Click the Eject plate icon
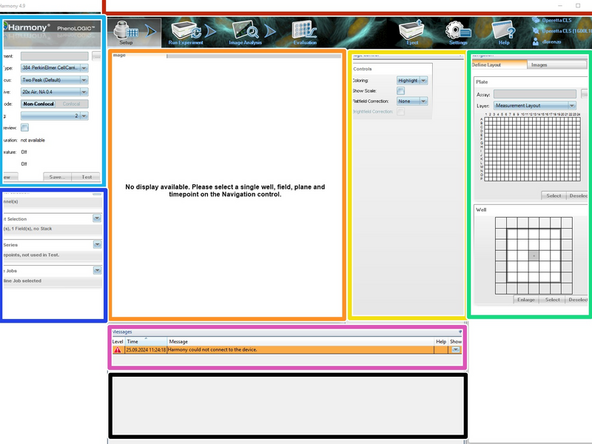The width and height of the screenshot is (592, 444). coord(412,32)
